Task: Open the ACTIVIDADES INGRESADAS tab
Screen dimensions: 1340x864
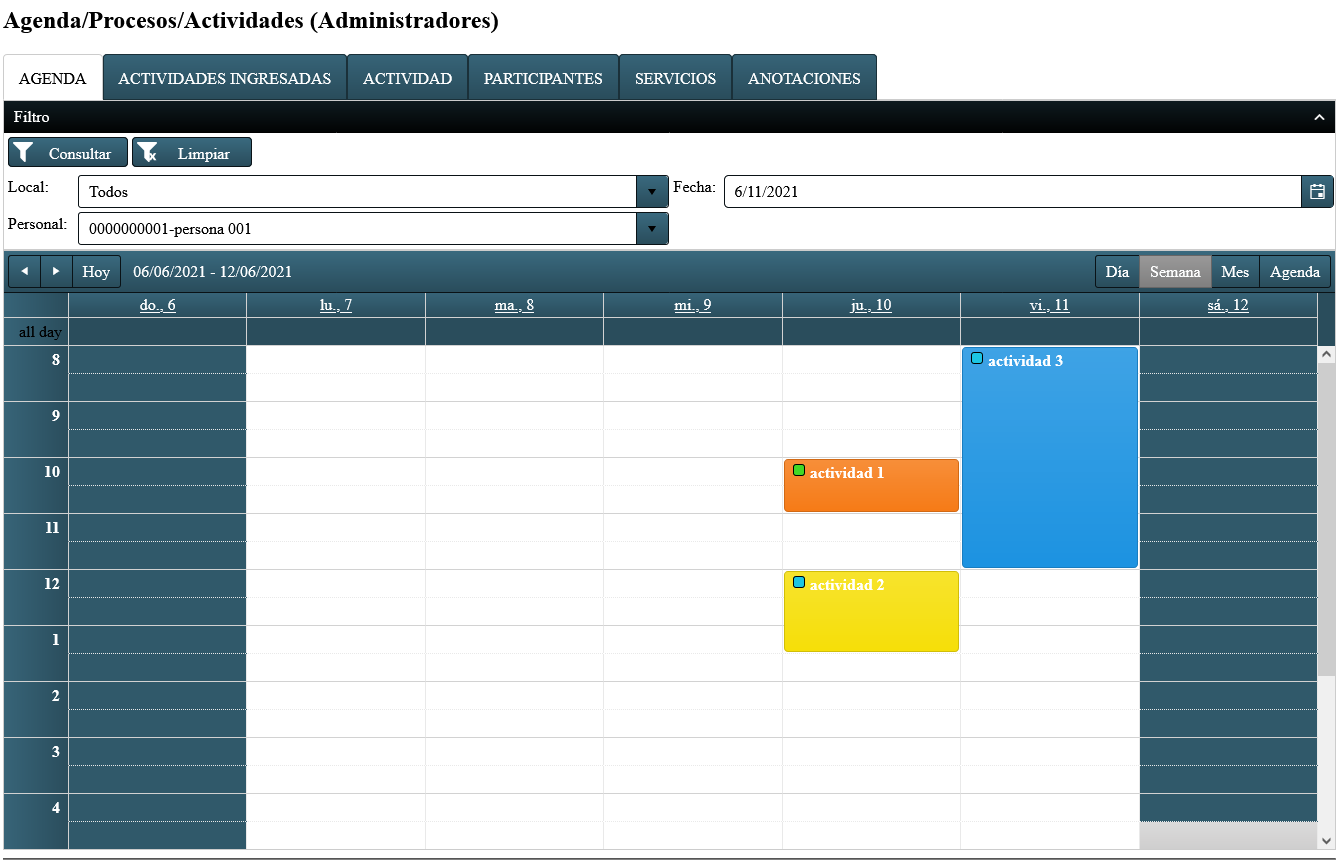Action: coord(225,78)
